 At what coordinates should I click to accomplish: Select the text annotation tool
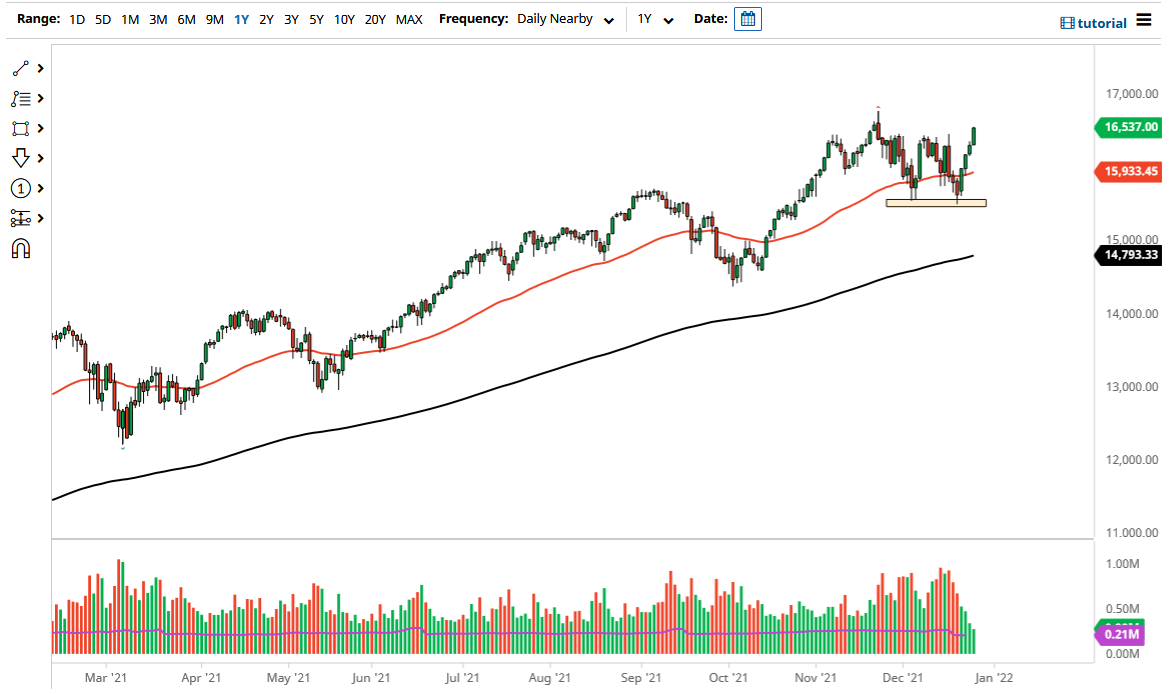pyautogui.click(x=18, y=98)
